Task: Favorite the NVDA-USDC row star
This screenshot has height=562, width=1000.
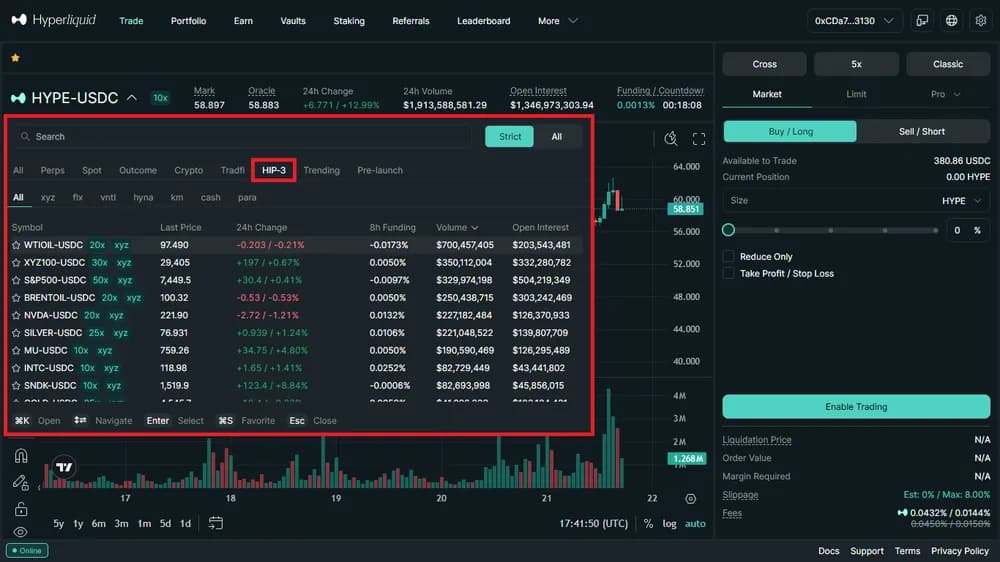Action: (16, 315)
